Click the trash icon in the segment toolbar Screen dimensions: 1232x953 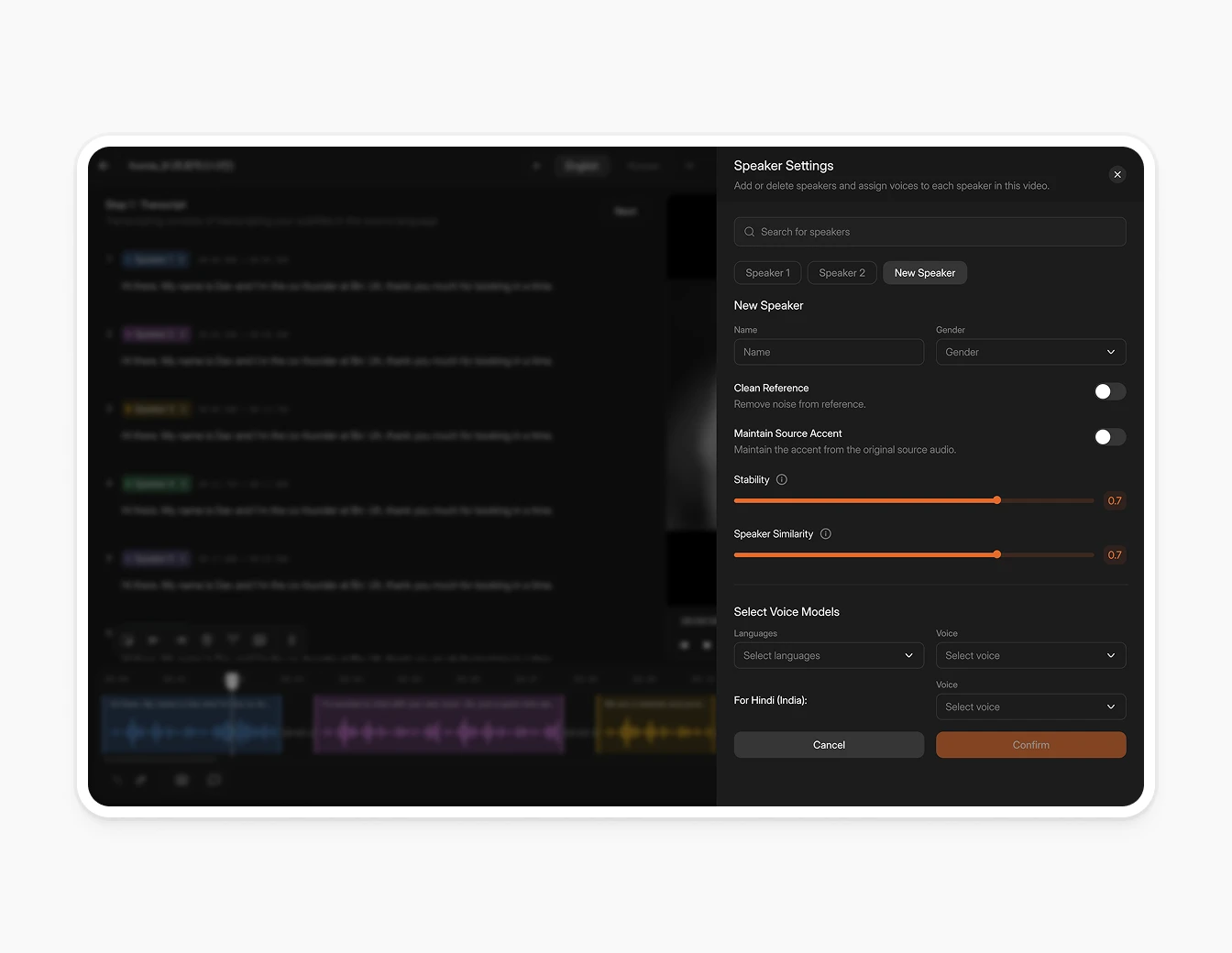206,640
